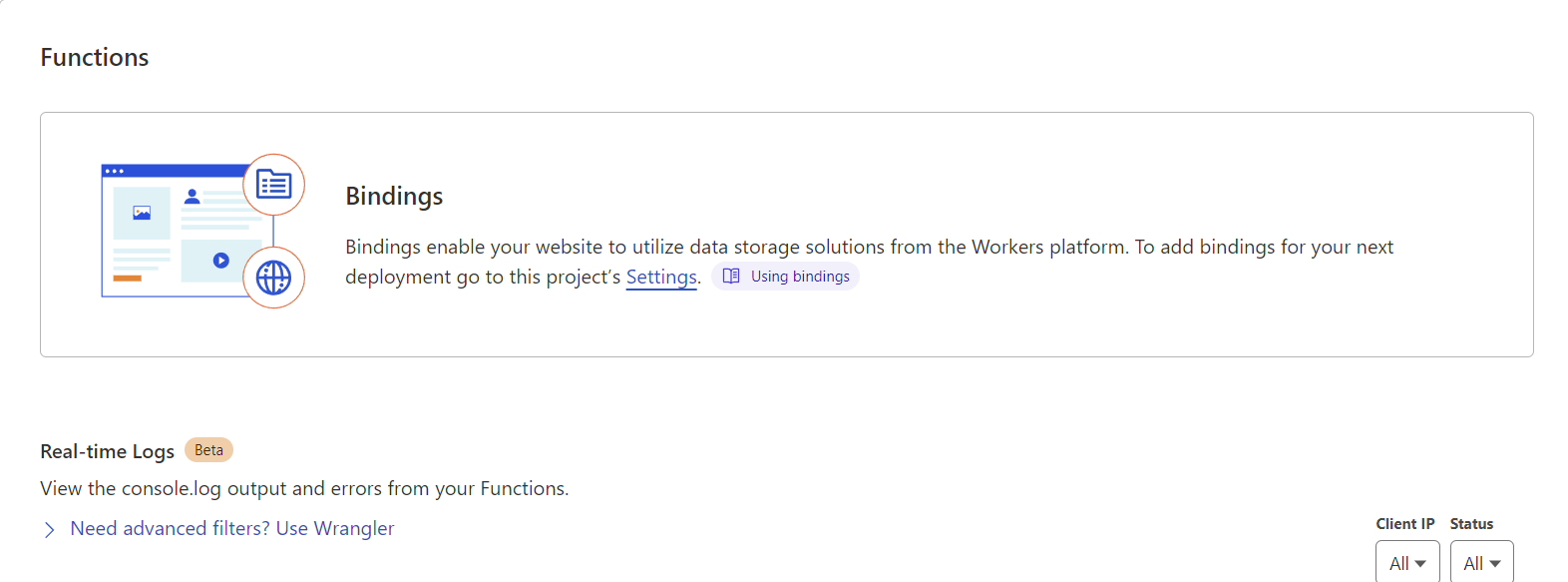Click the Real-time Logs heading

107,451
